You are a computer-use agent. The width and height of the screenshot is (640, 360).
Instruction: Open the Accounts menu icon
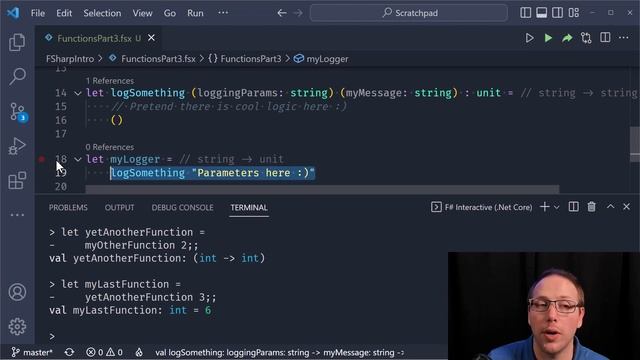pos(17,292)
